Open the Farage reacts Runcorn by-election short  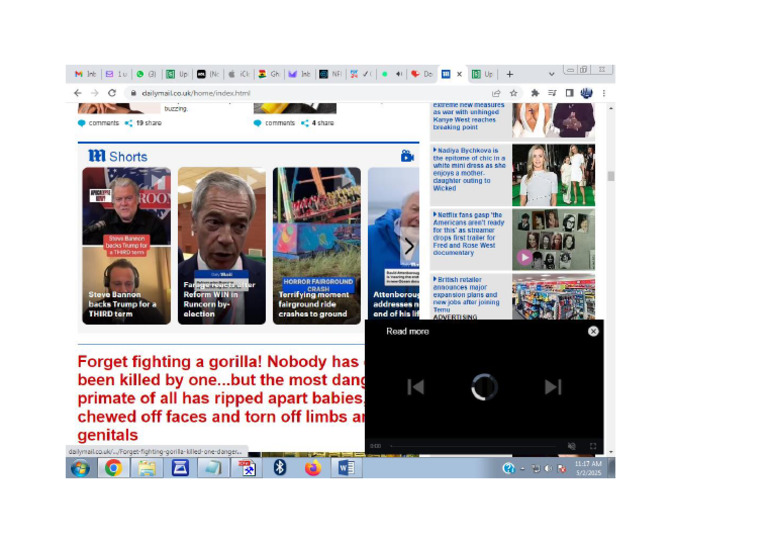click(222, 246)
